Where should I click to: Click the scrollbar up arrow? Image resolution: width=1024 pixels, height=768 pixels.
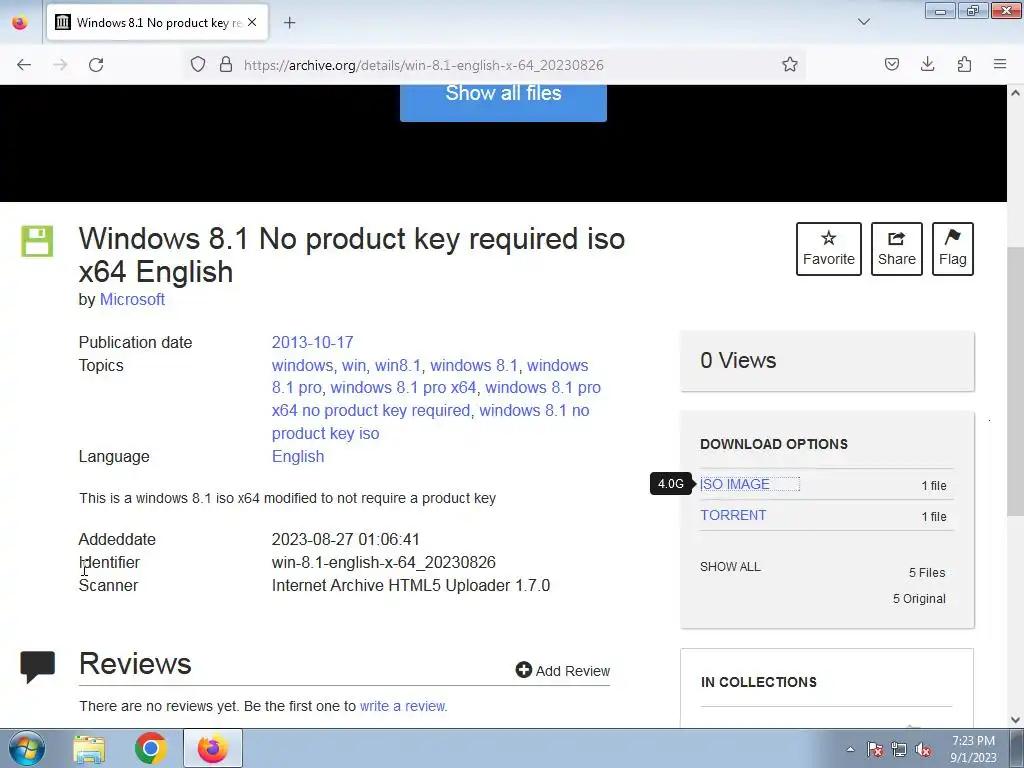coord(1016,93)
